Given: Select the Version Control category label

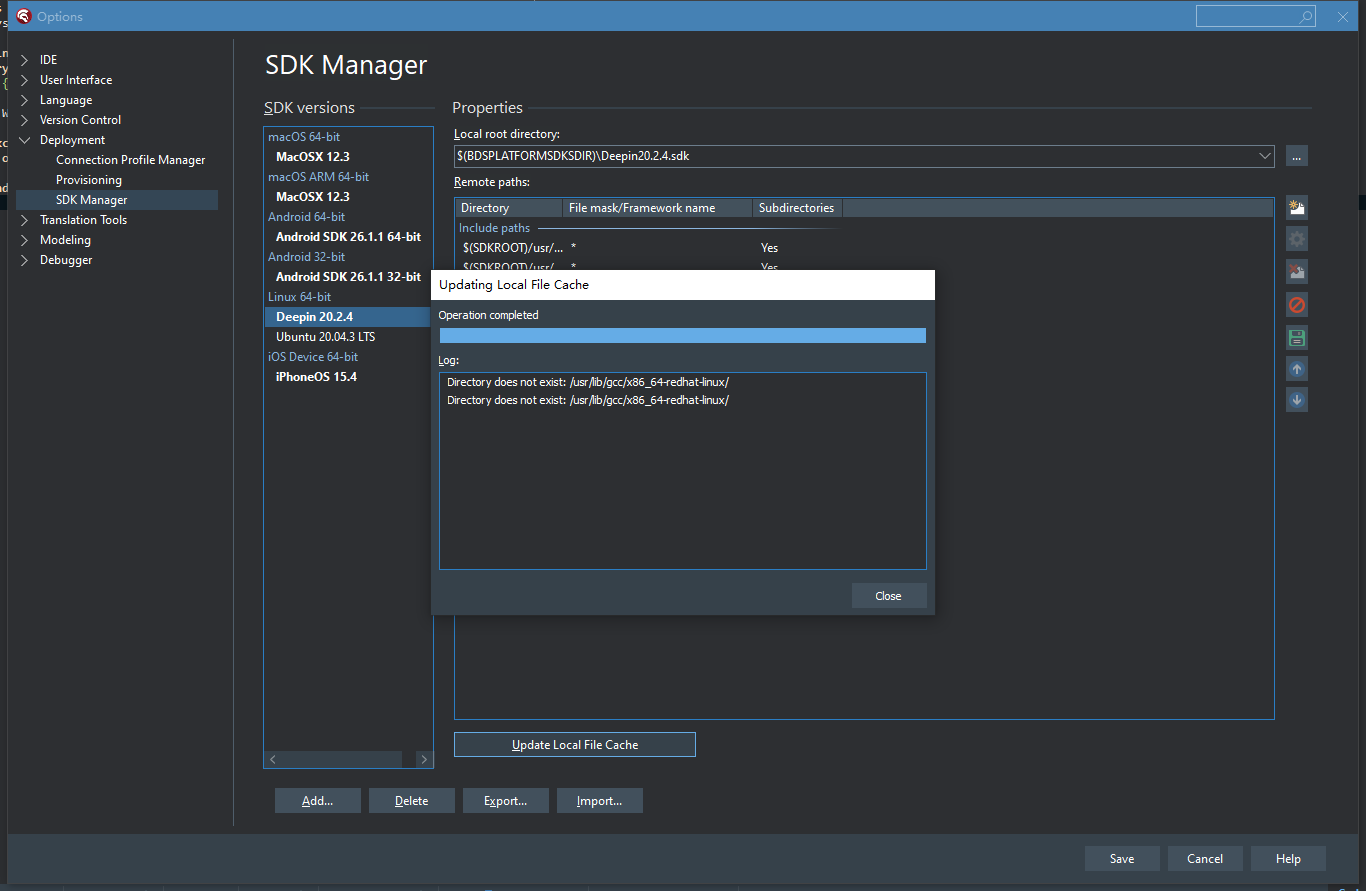Looking at the screenshot, I should pyautogui.click(x=80, y=120).
